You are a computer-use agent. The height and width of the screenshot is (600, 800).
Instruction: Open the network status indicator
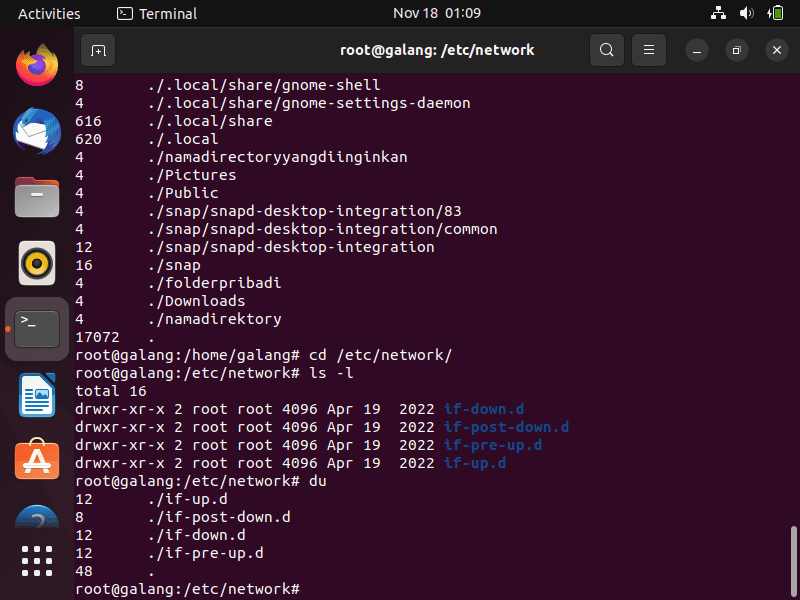click(718, 13)
